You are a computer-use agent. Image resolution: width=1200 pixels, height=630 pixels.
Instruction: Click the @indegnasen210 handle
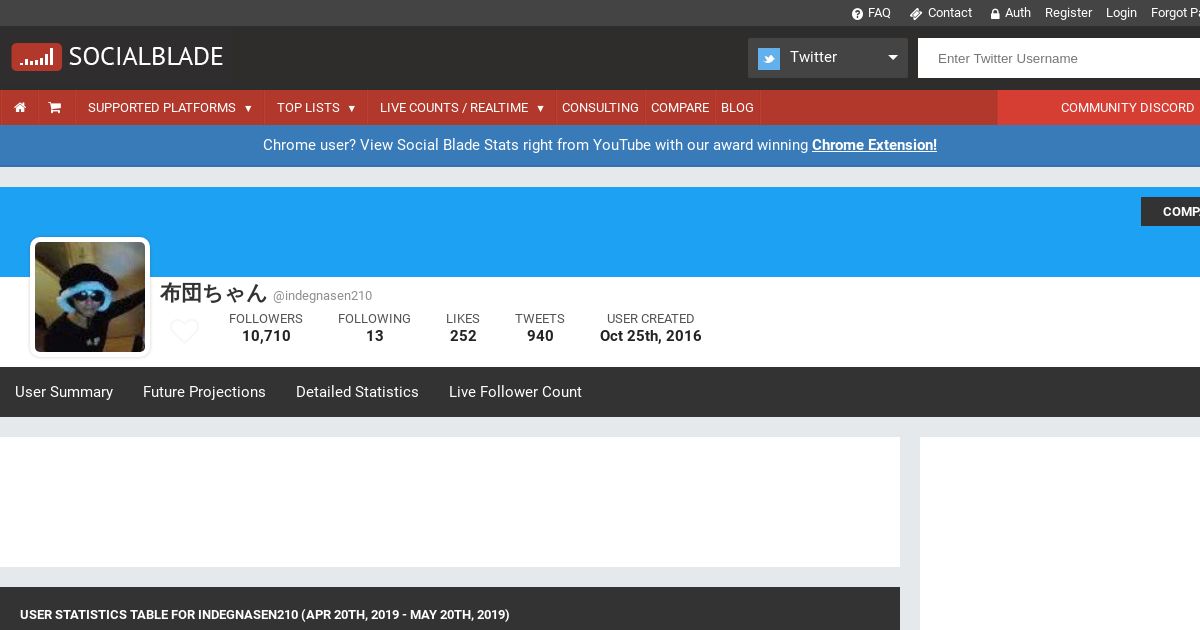tap(322, 296)
